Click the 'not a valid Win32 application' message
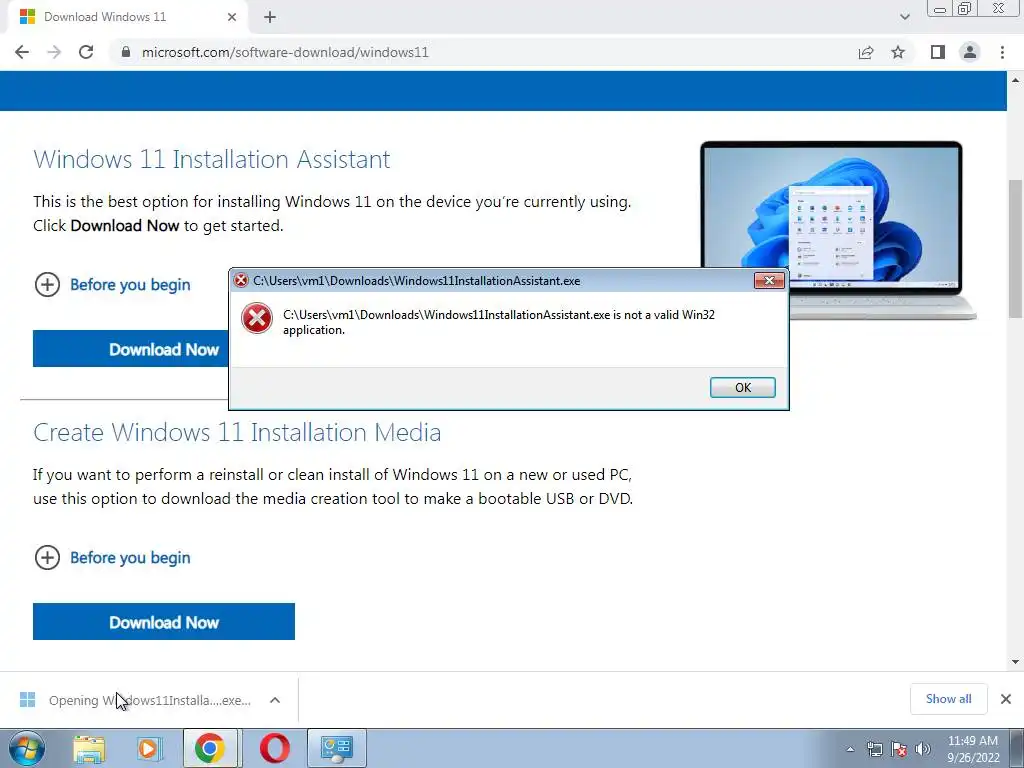Image resolution: width=1024 pixels, height=768 pixels. [499, 322]
